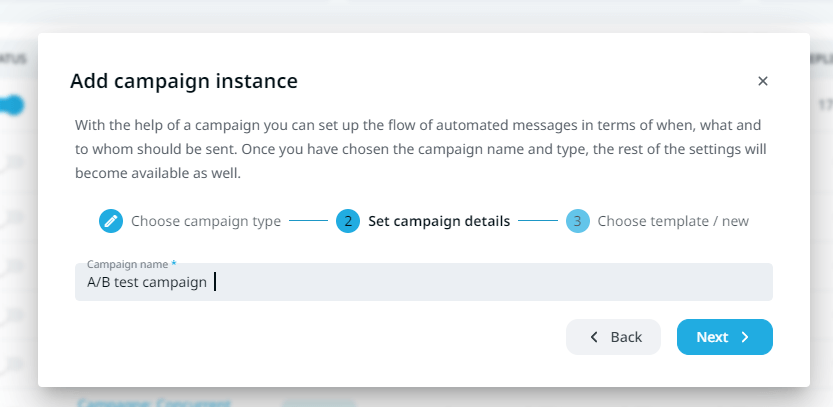This screenshot has width=833, height=407.
Task: Click the pencil icon for step one
Action: pos(110,221)
